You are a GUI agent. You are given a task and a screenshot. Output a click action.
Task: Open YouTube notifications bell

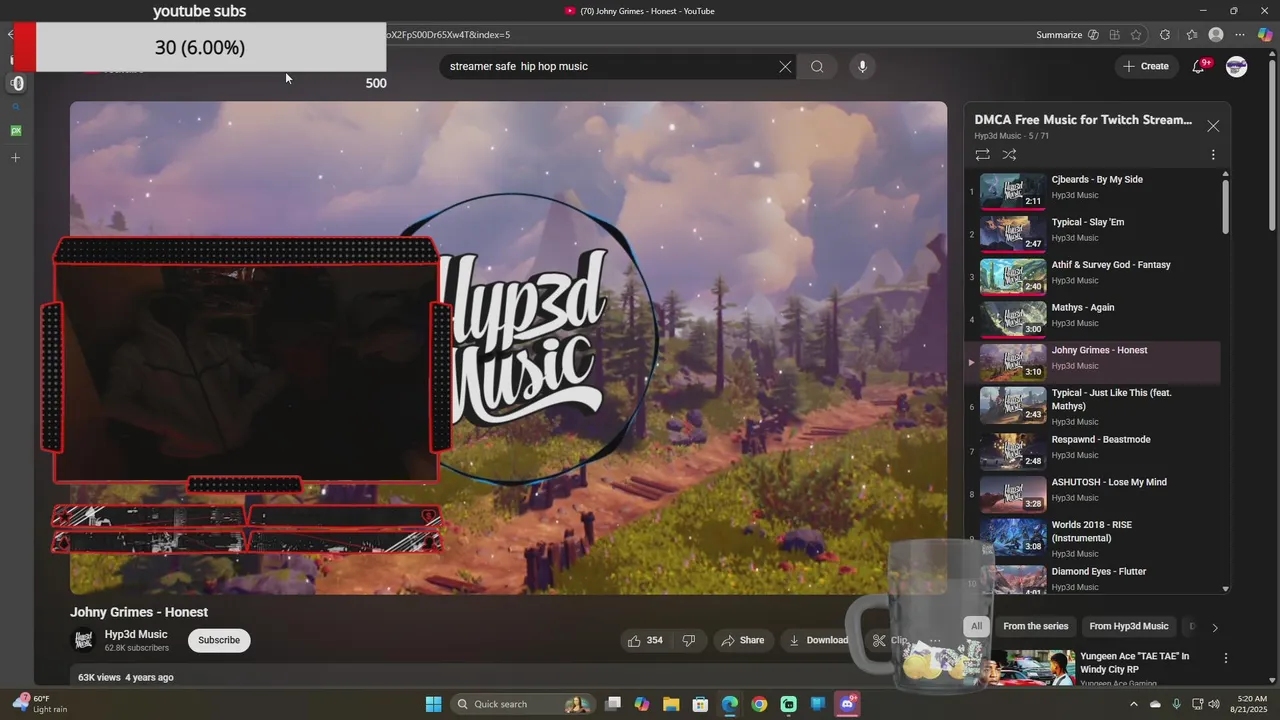[1198, 67]
